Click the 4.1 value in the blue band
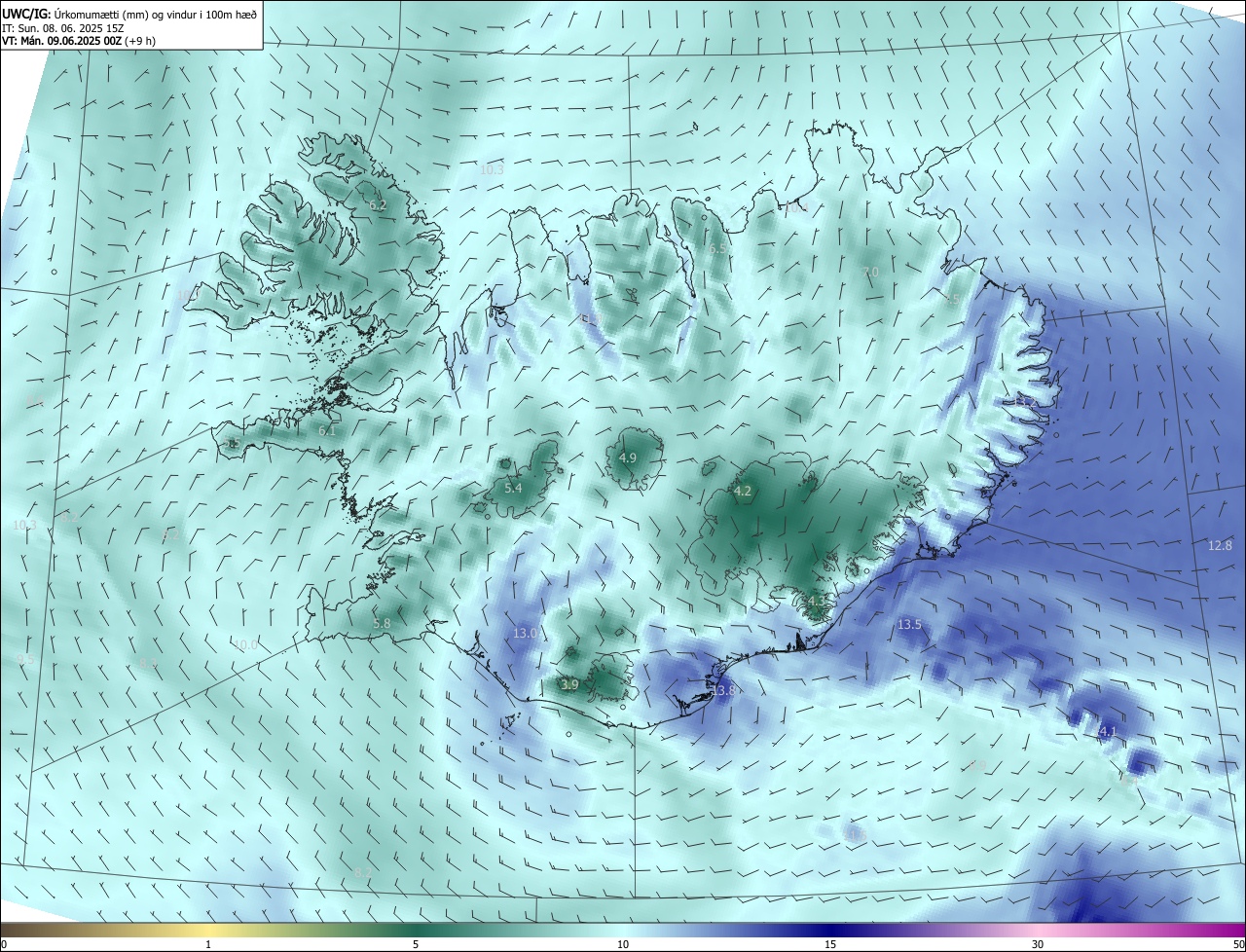 [x=1108, y=731]
